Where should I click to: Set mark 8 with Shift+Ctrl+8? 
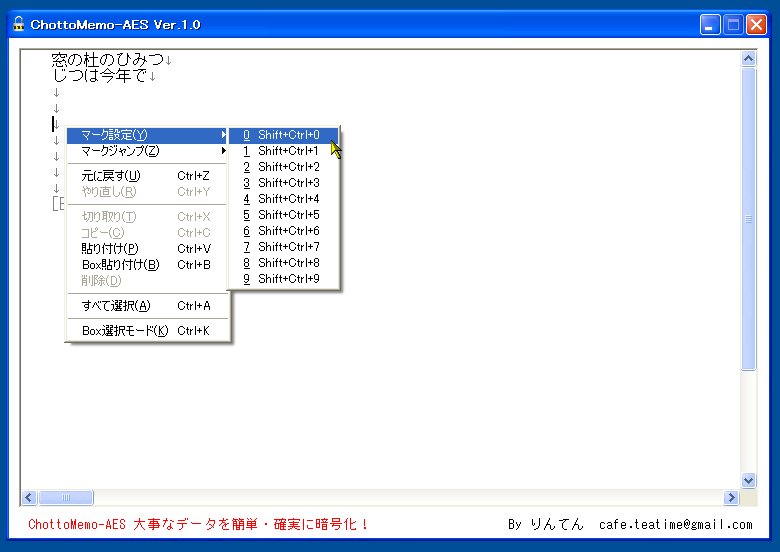(284, 263)
